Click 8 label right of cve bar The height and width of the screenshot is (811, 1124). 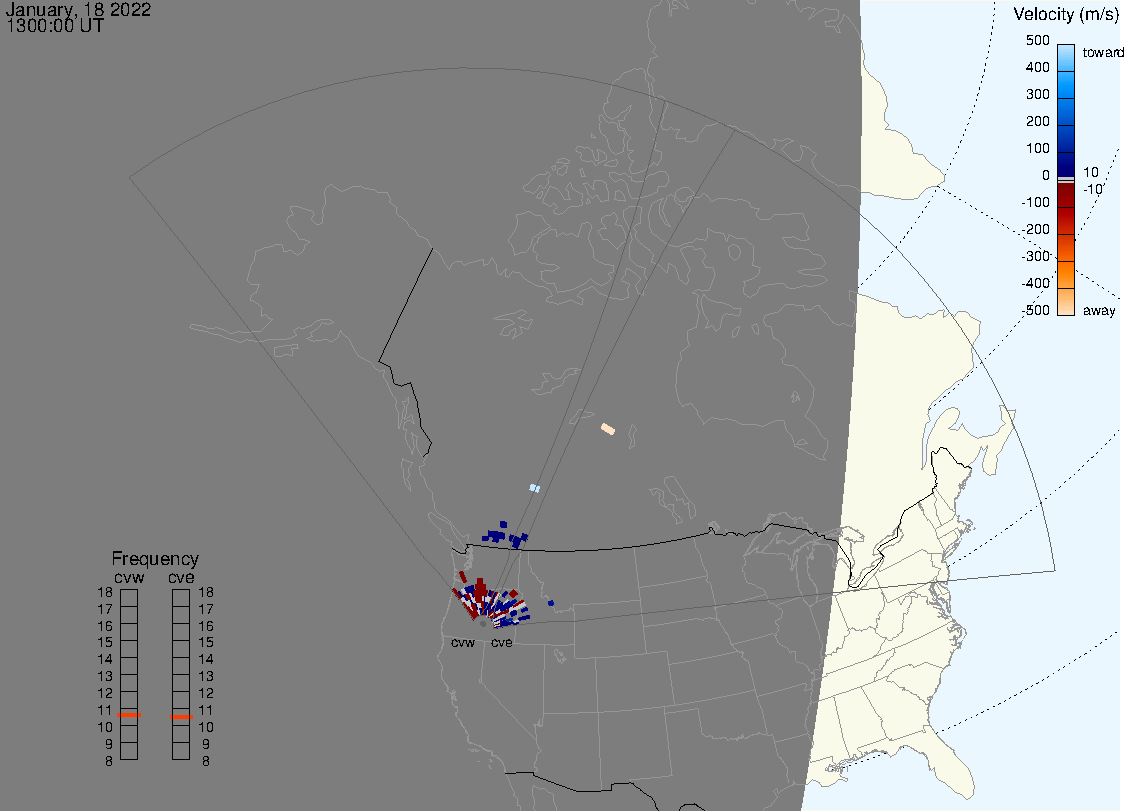click(x=206, y=761)
